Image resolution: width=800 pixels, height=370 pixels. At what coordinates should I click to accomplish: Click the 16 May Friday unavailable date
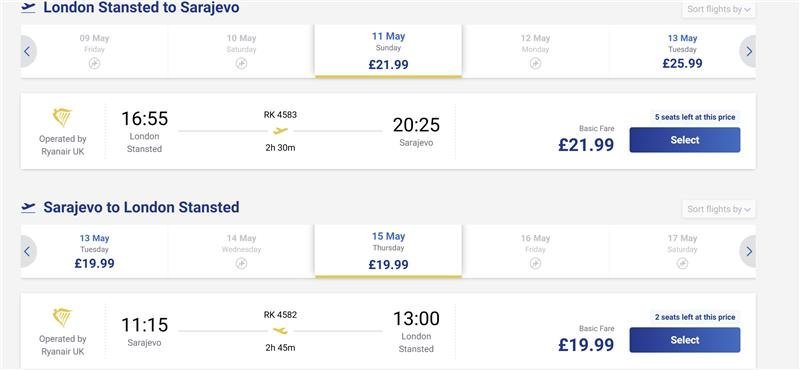pyautogui.click(x=535, y=251)
